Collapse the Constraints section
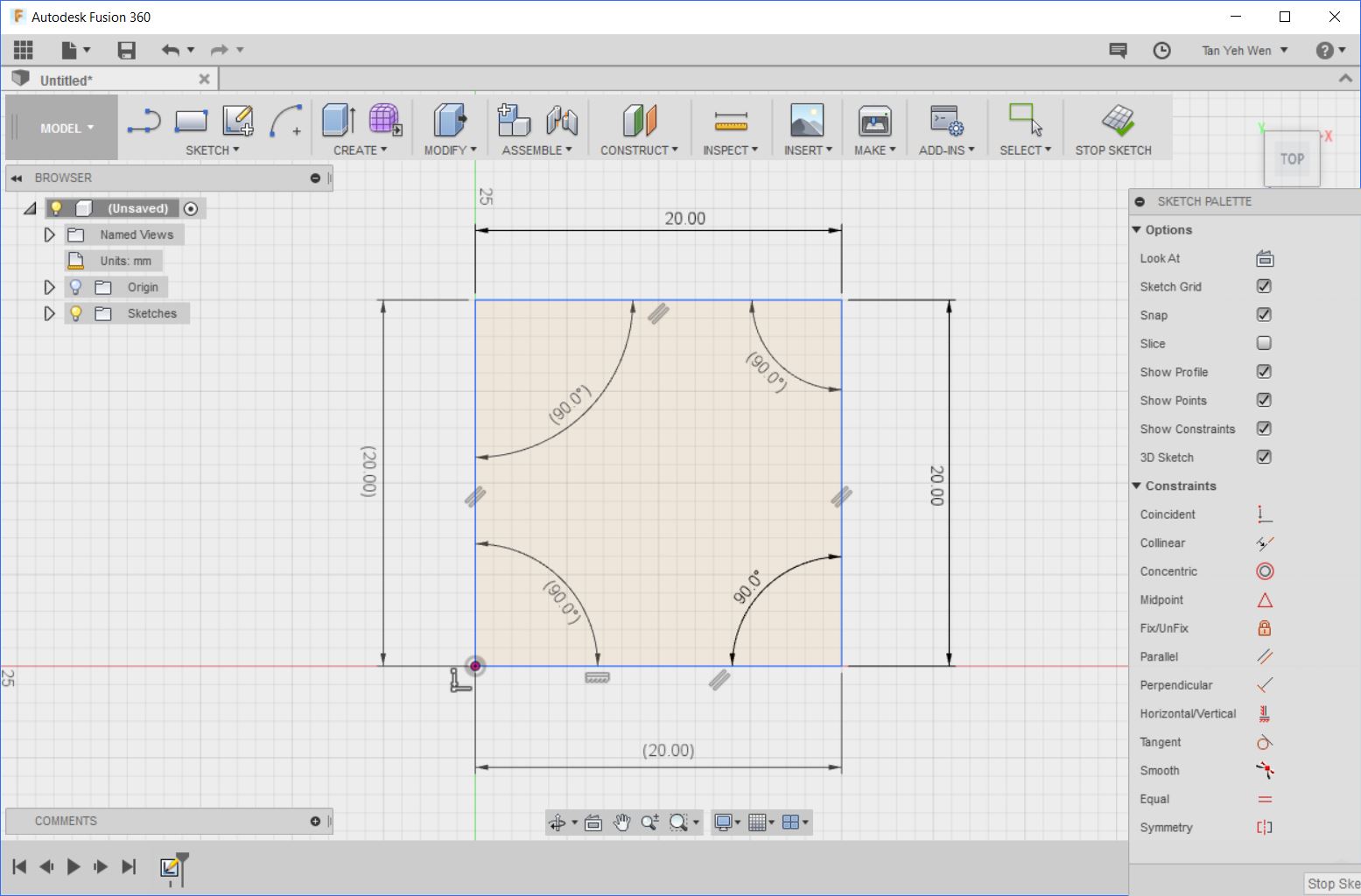The image size is (1361, 896). tap(1137, 486)
